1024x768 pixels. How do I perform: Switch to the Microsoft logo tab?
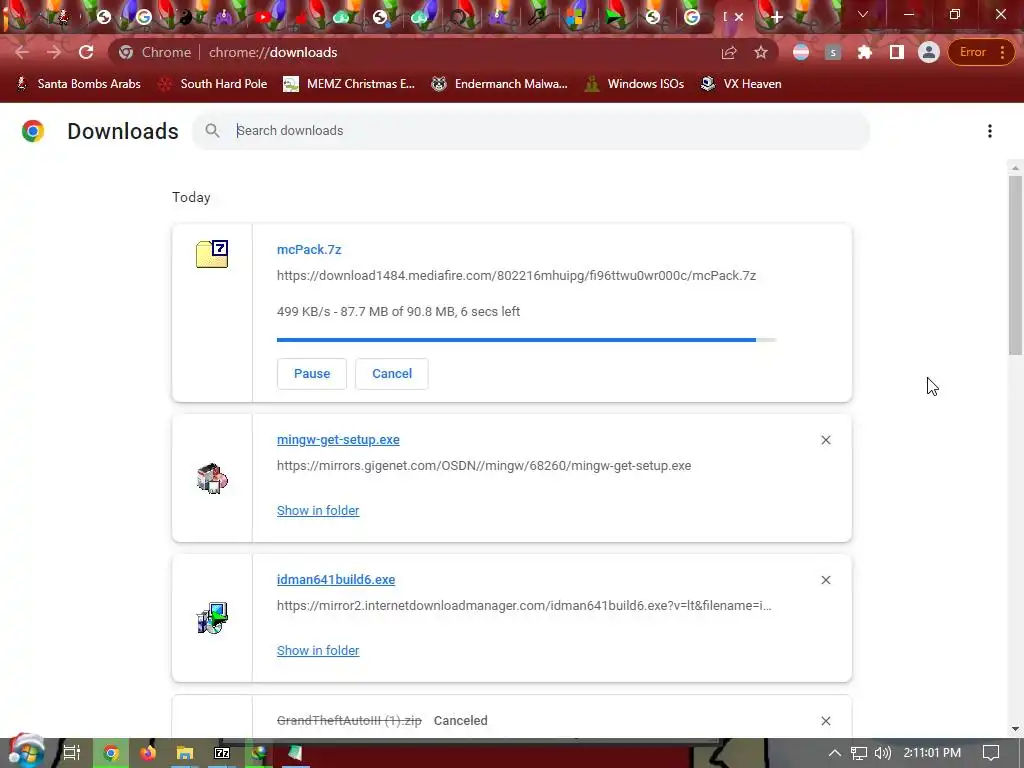pos(574,17)
